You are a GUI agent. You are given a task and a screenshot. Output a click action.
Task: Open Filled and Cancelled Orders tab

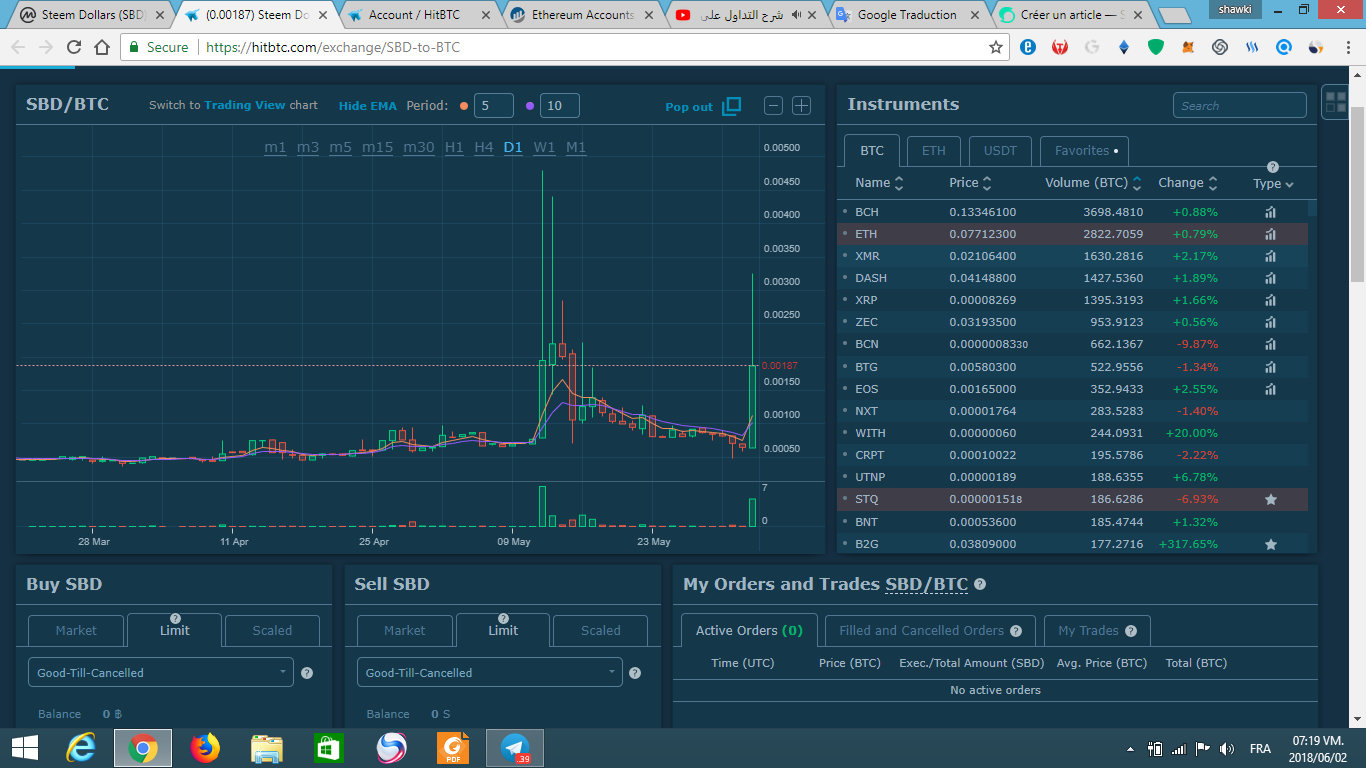point(930,631)
